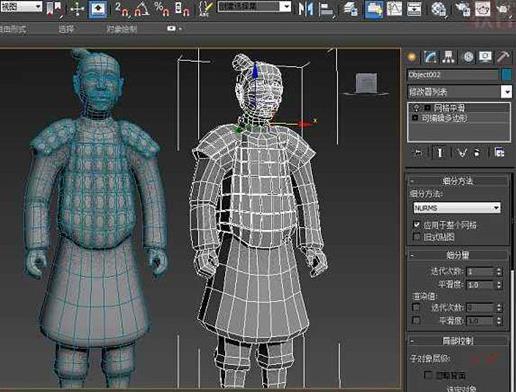Open the Display command panel tab
The height and width of the screenshot is (392, 516).
485,57
